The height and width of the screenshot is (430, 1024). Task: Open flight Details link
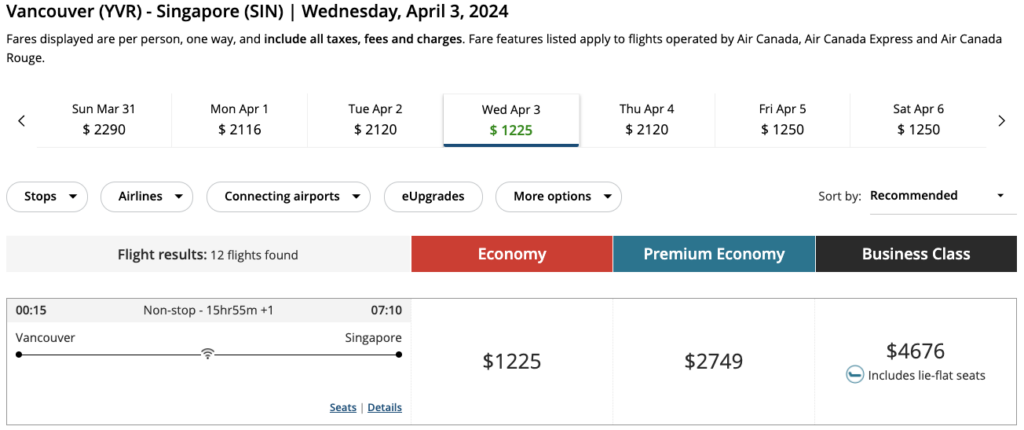pos(384,408)
